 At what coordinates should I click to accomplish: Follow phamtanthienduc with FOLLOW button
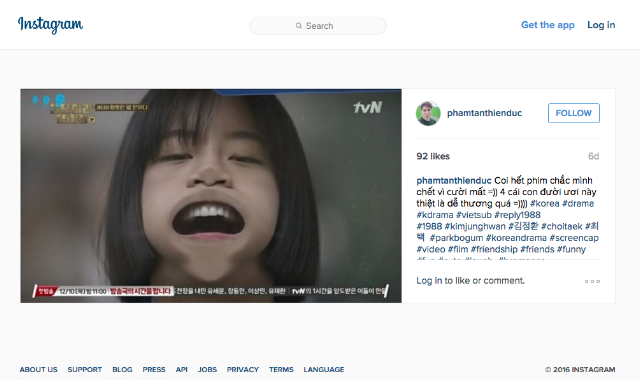coord(573,113)
